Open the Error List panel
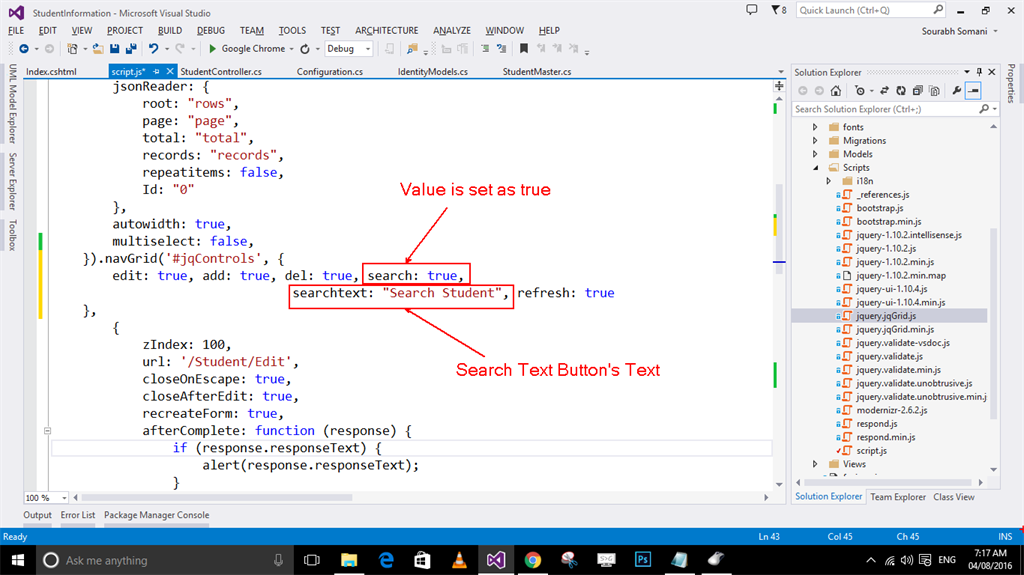Image resolution: width=1024 pixels, height=575 pixels. (78, 515)
